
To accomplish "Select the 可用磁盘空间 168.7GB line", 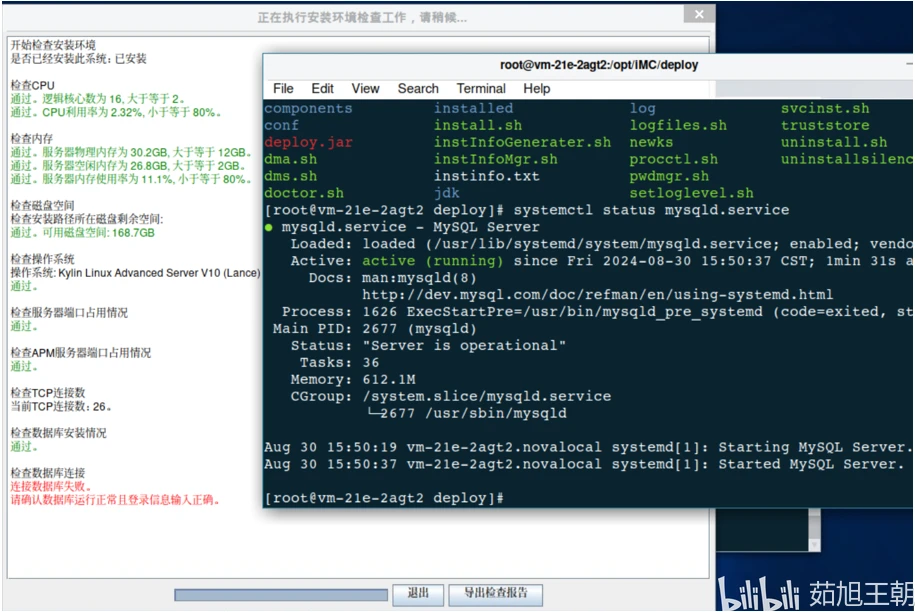I will [x=83, y=233].
